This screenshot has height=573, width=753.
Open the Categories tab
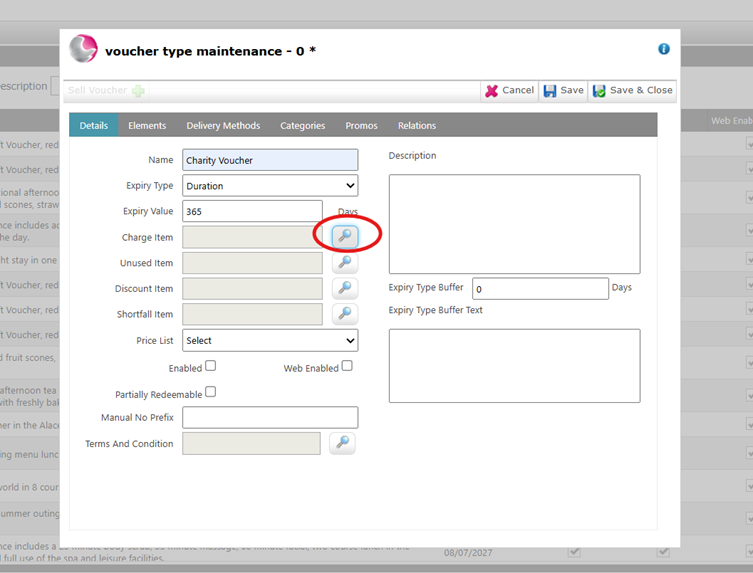303,125
